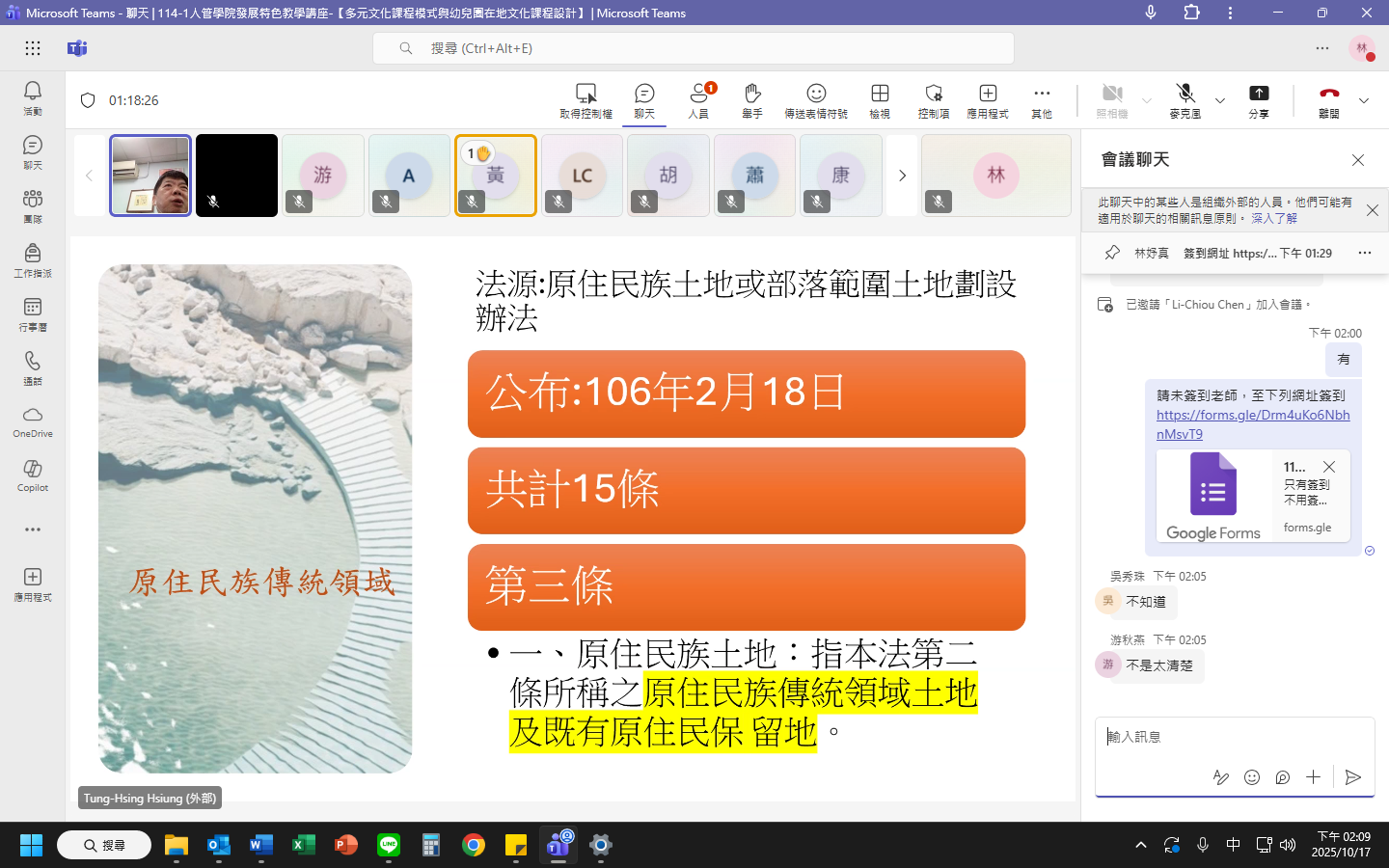
Task: Toggle the microphone (麥克風) mute button
Action: (1185, 99)
